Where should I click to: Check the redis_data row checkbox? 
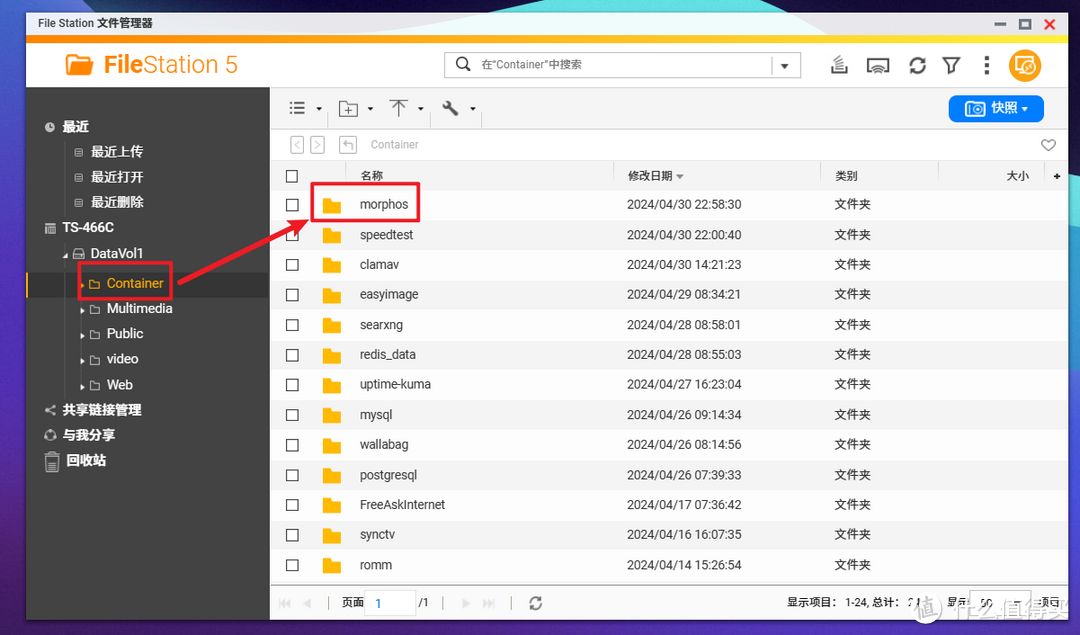[292, 355]
